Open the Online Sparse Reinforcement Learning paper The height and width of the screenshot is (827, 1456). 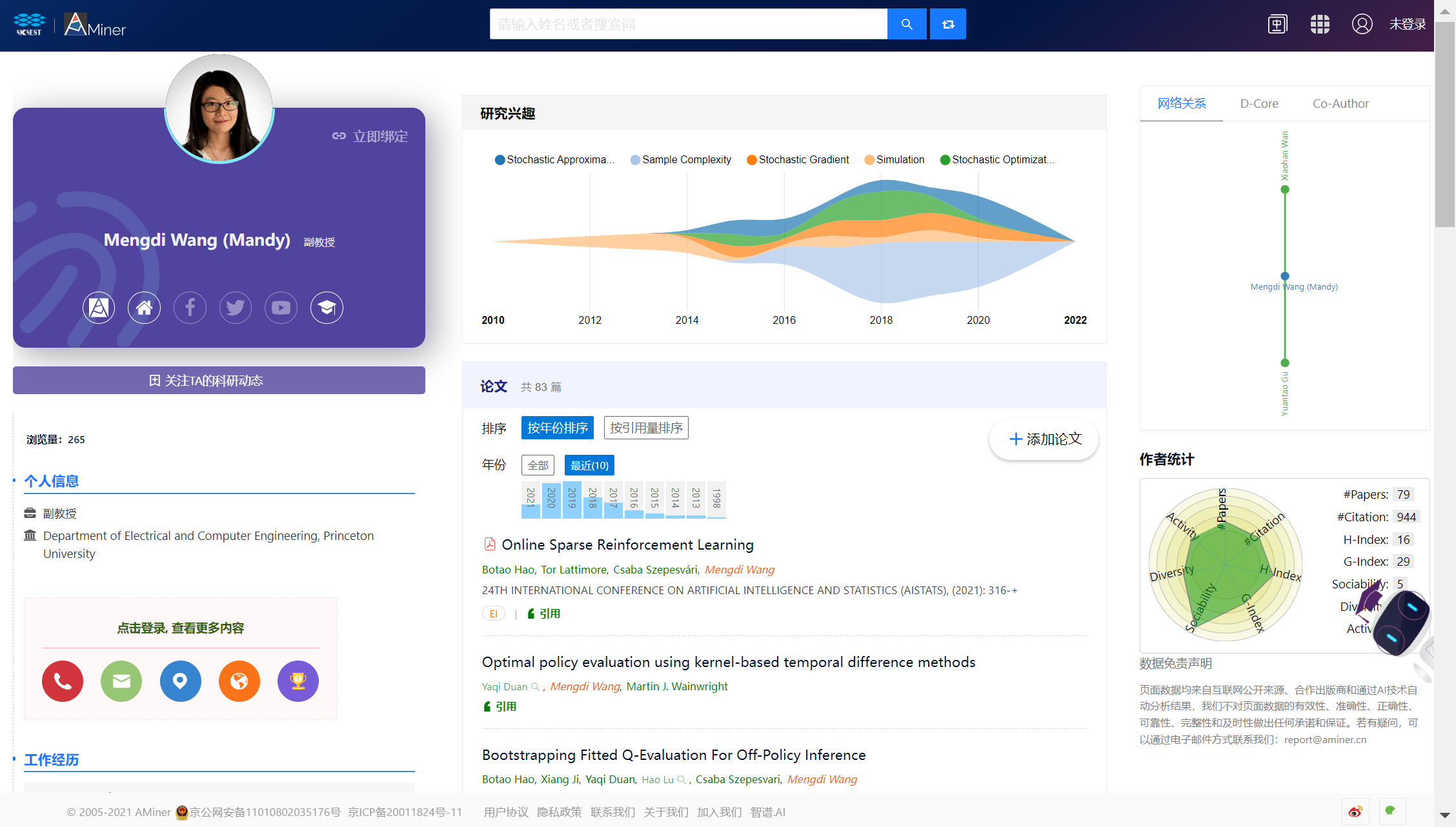click(x=627, y=544)
